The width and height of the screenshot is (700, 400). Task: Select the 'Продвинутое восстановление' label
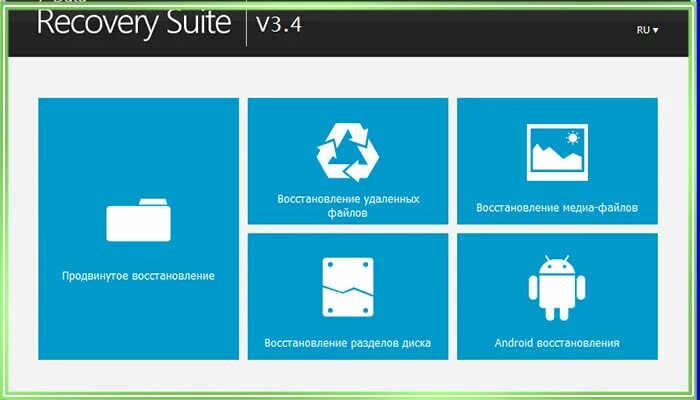tap(138, 276)
